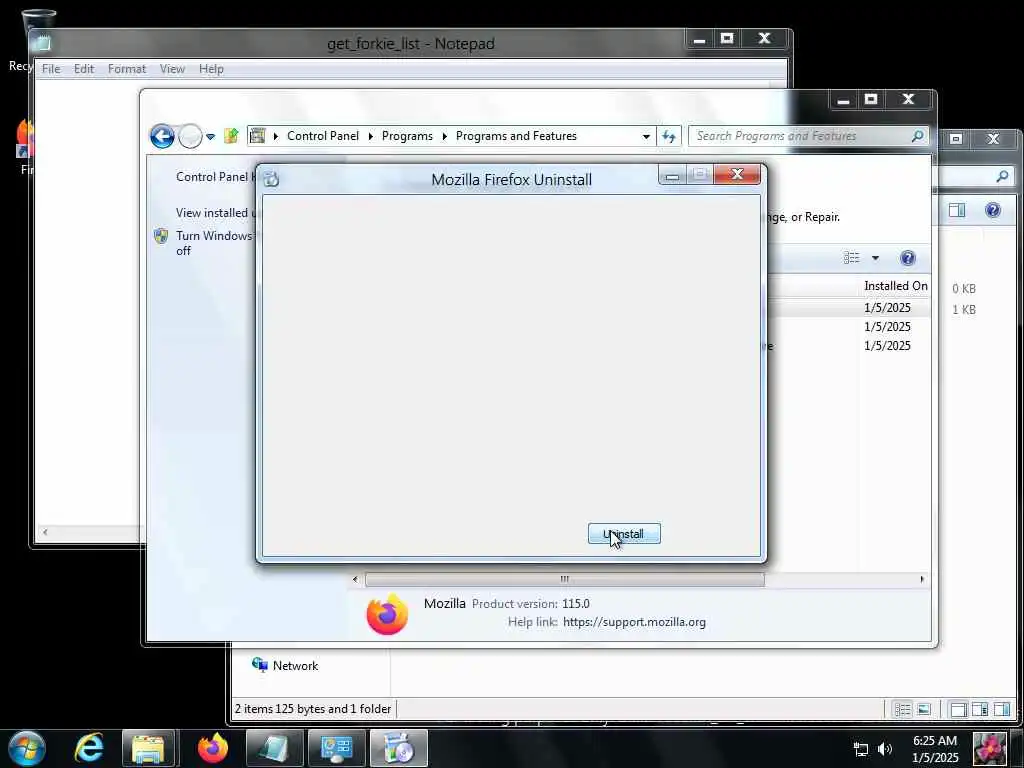The height and width of the screenshot is (768, 1024).
Task: Sort by the Installed On column header
Action: 895,285
